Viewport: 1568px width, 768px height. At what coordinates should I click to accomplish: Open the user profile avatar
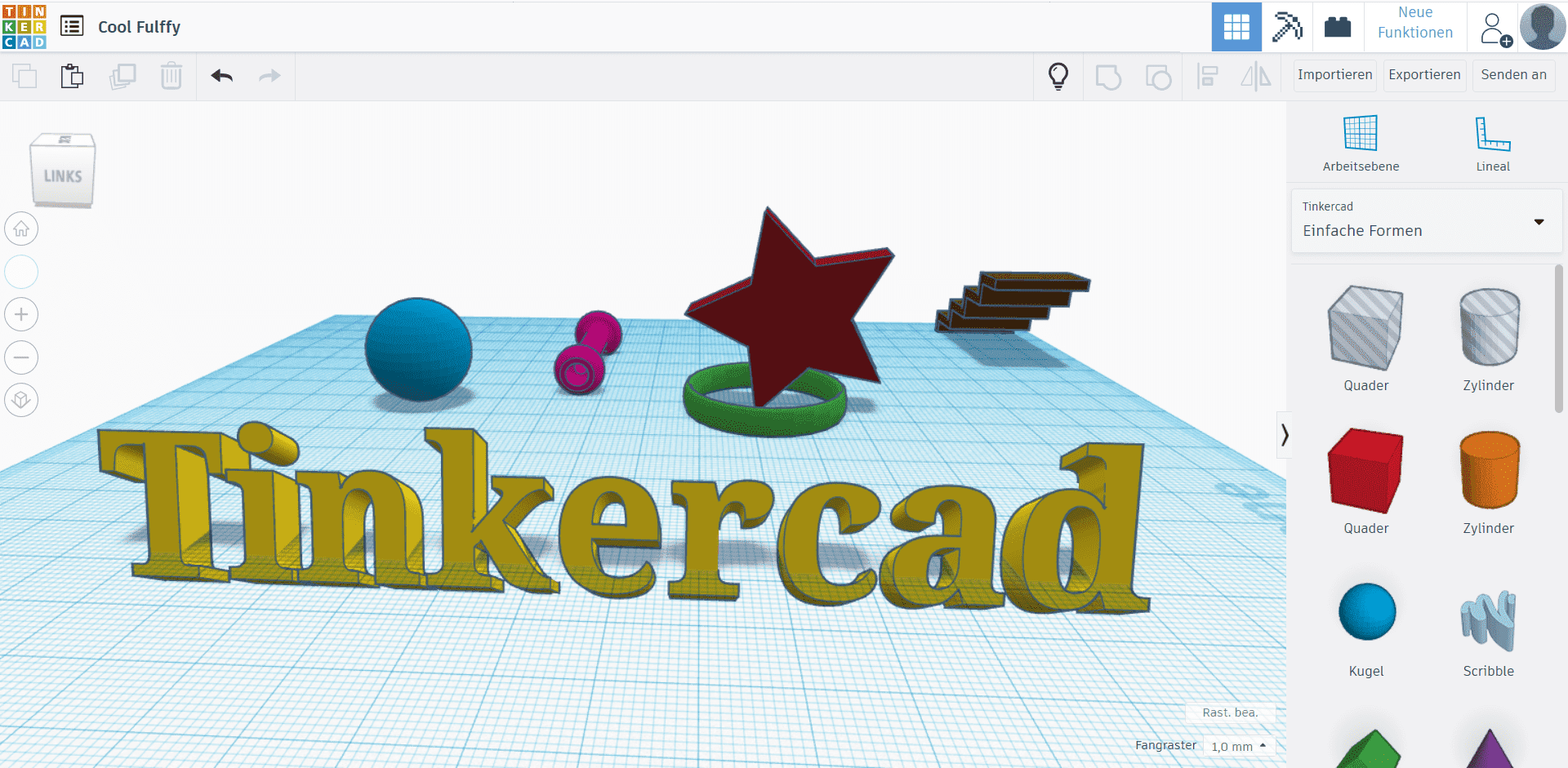1542,26
